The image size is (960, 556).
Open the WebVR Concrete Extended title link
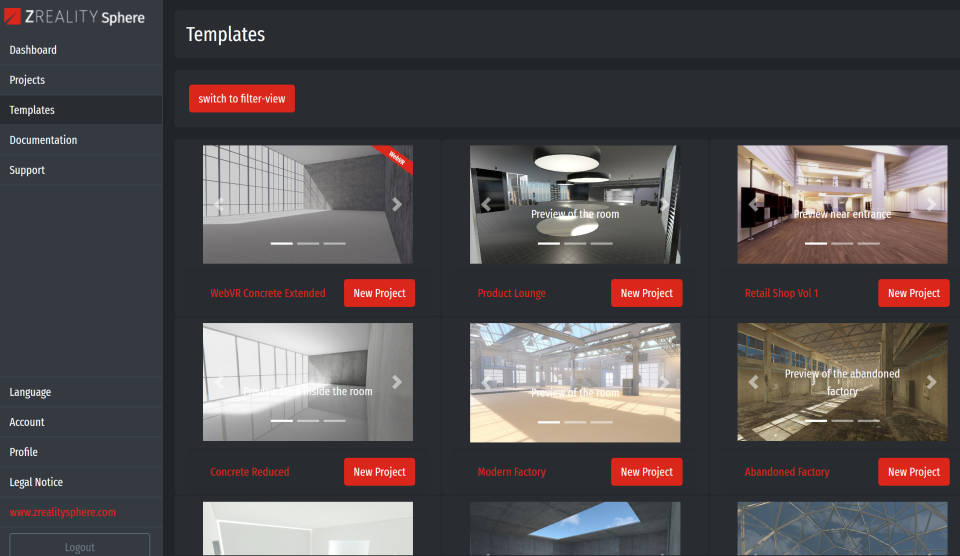[268, 293]
